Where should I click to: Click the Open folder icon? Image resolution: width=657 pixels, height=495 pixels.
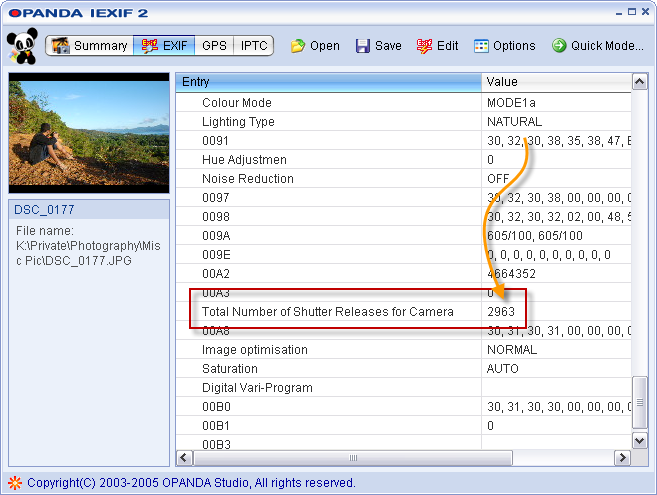click(x=298, y=46)
